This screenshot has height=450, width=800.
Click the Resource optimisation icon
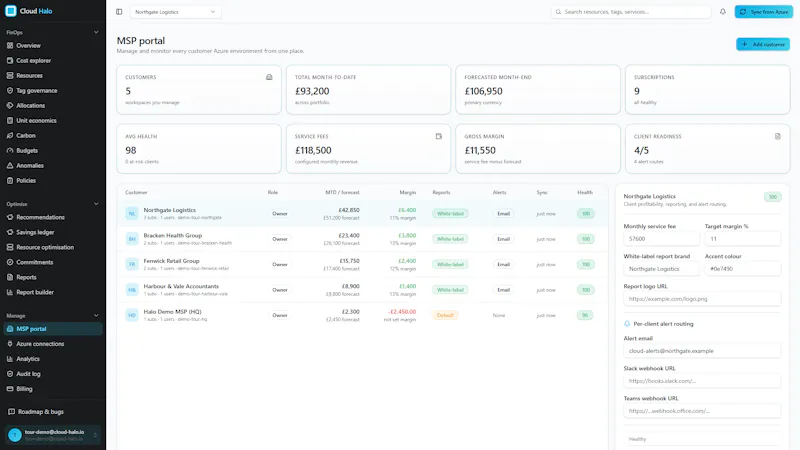[x=10, y=247]
